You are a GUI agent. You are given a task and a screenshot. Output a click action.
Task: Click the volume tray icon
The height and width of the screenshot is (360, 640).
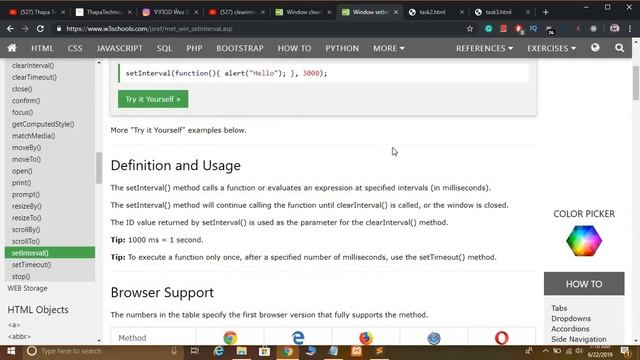pos(578,351)
